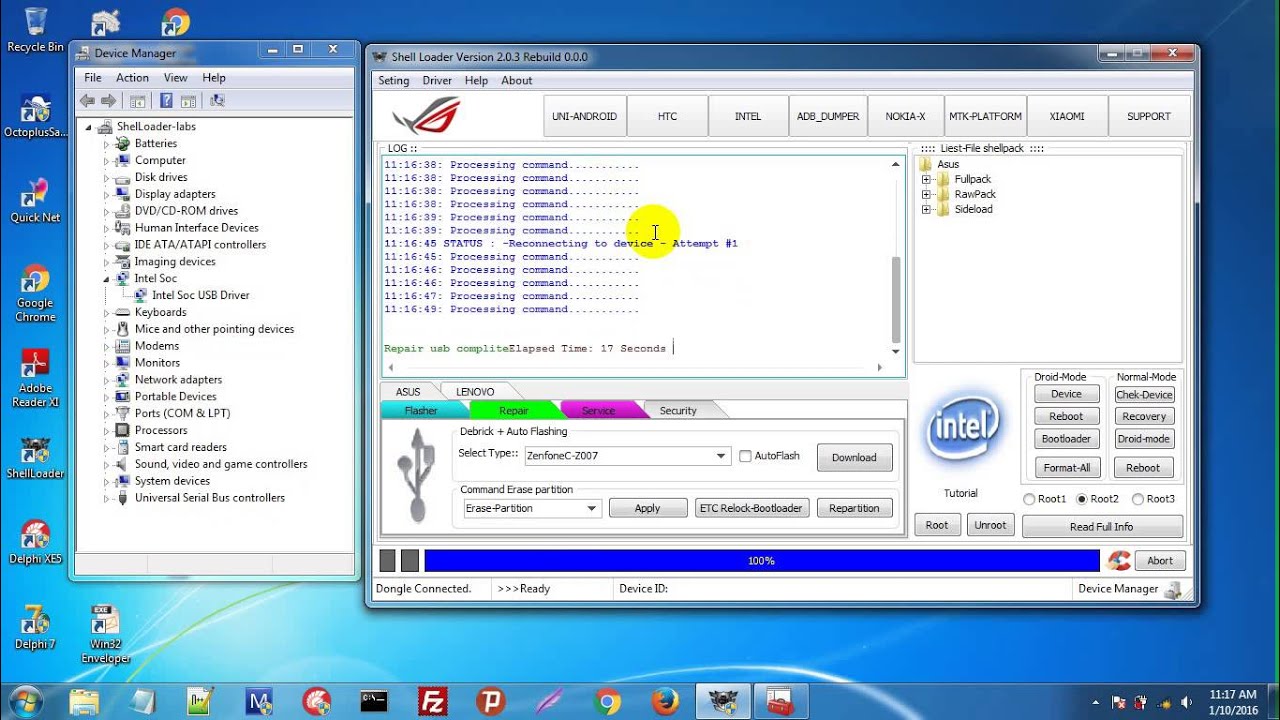This screenshot has height=720, width=1280.
Task: Open FileZilla from the taskbar
Action: pos(433,702)
